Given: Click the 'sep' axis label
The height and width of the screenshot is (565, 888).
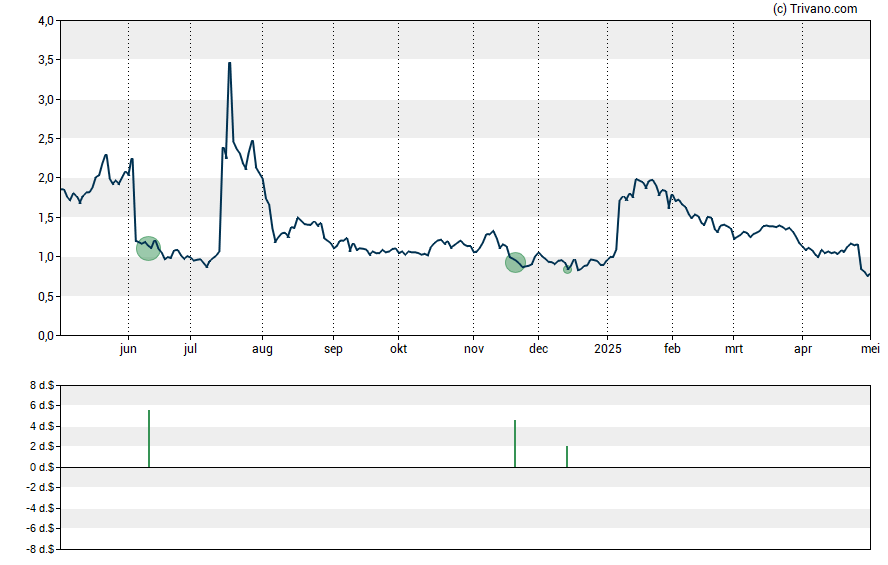Looking at the screenshot, I should (333, 349).
